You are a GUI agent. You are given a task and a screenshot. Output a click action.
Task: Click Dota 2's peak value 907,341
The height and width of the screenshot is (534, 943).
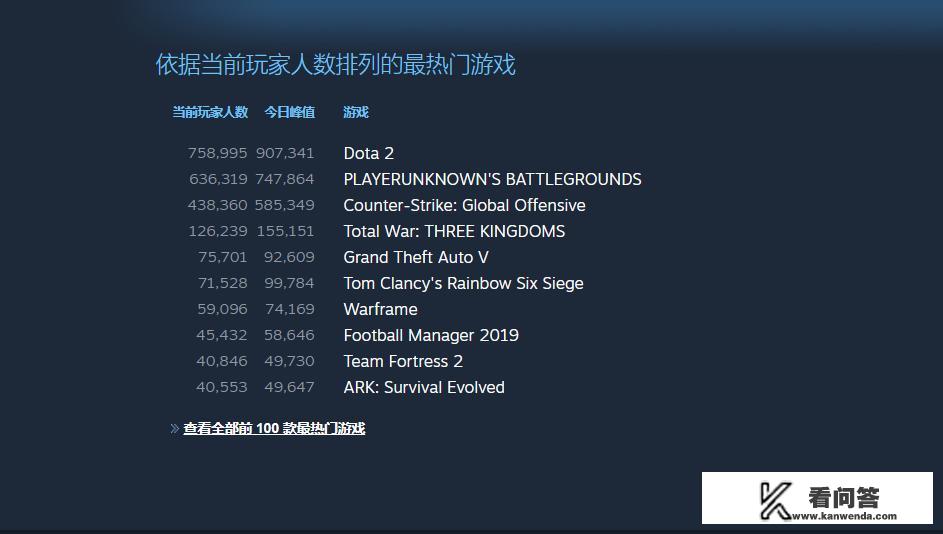pyautogui.click(x=285, y=153)
